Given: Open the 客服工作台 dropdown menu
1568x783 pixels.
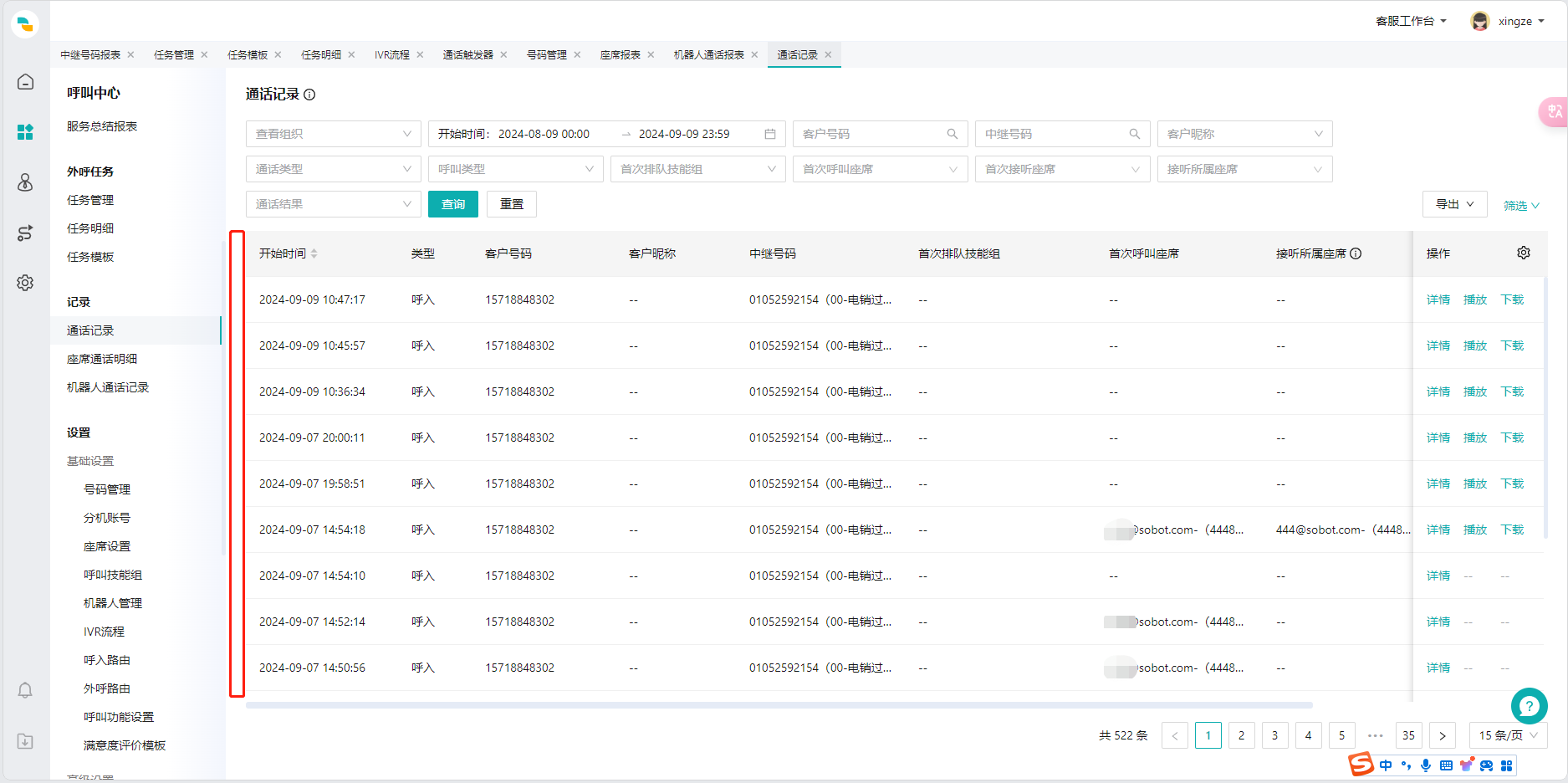Looking at the screenshot, I should (x=1411, y=21).
